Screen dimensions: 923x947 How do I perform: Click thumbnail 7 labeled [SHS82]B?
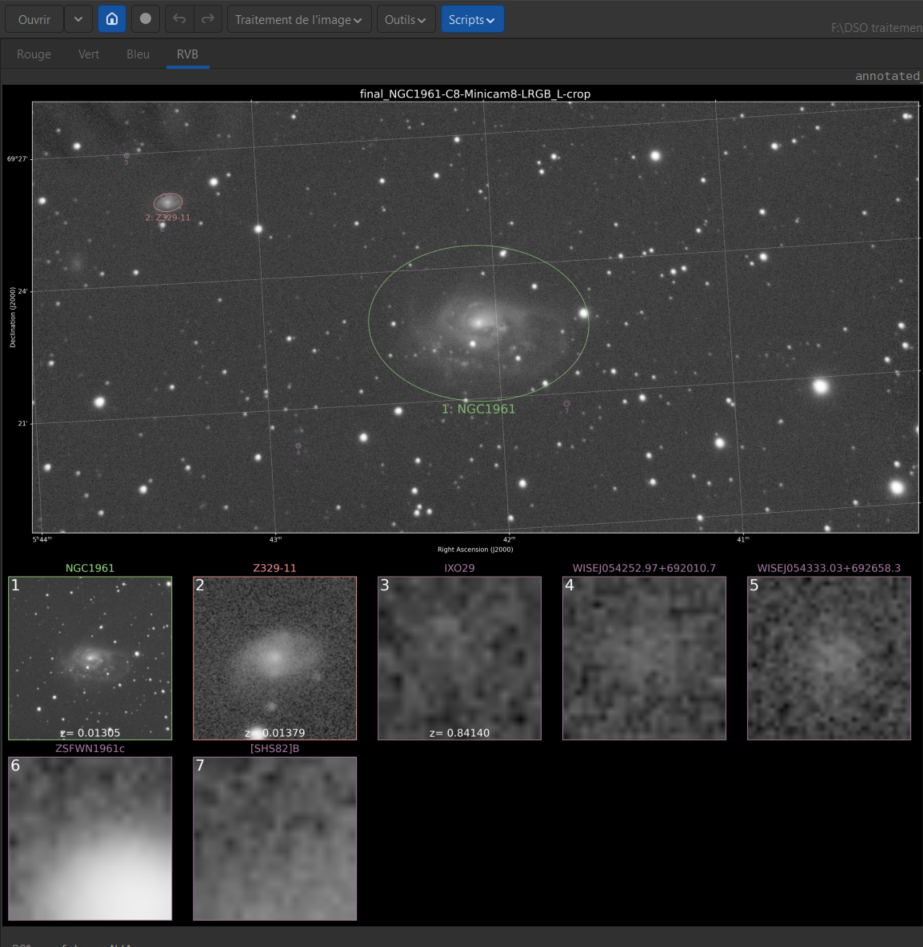coord(275,838)
